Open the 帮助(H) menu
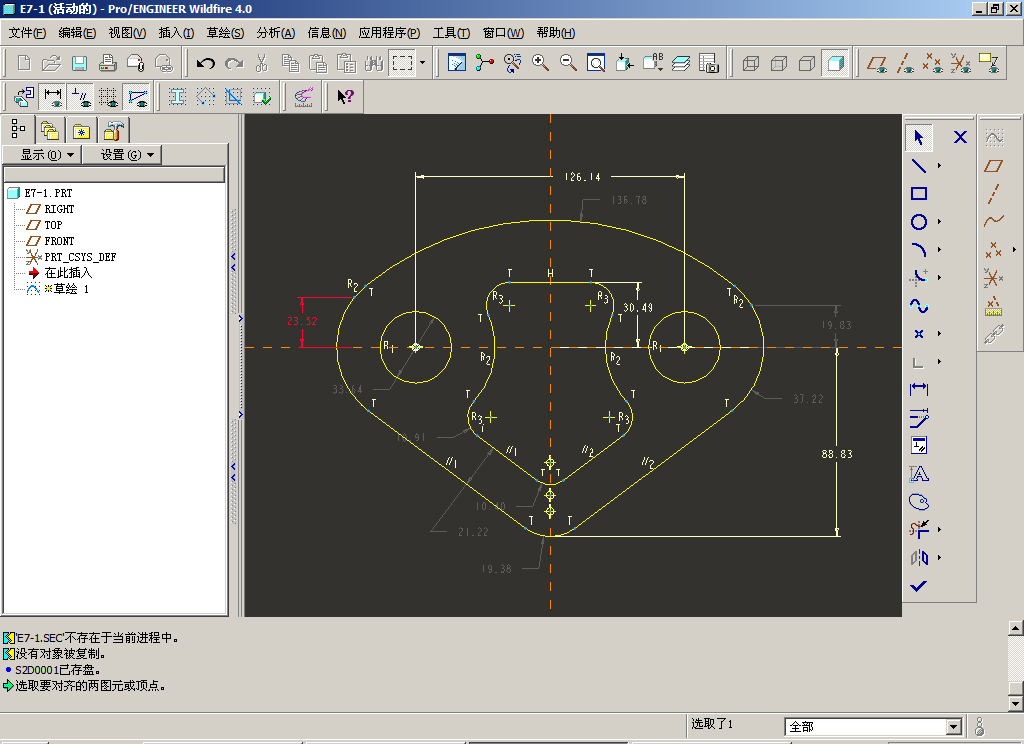Viewport: 1024px width, 744px height. pos(556,33)
